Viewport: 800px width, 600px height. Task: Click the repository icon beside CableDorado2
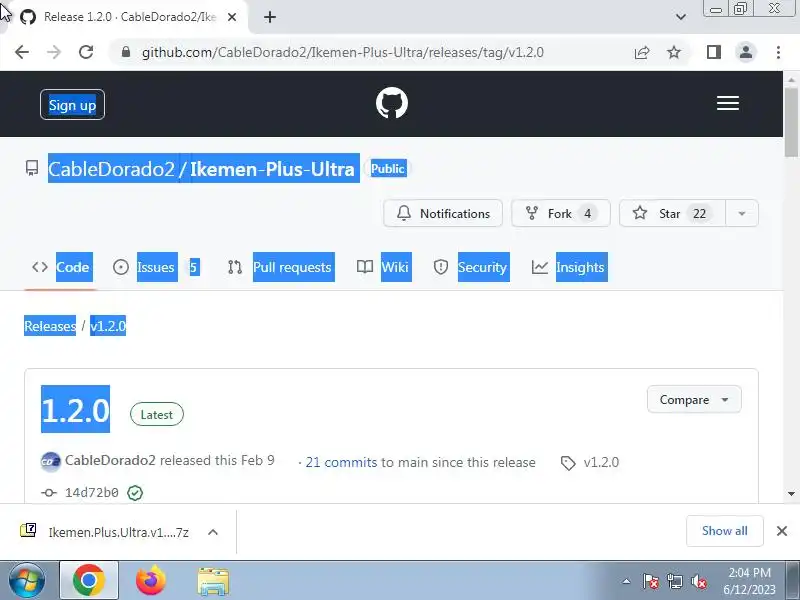32,168
